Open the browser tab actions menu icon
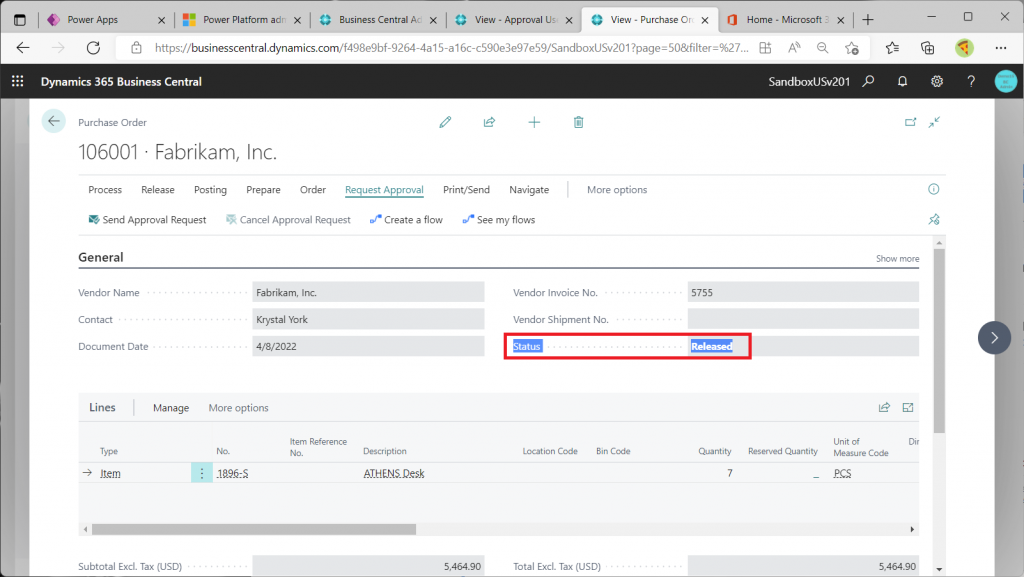The image size is (1024, 577). [20, 20]
